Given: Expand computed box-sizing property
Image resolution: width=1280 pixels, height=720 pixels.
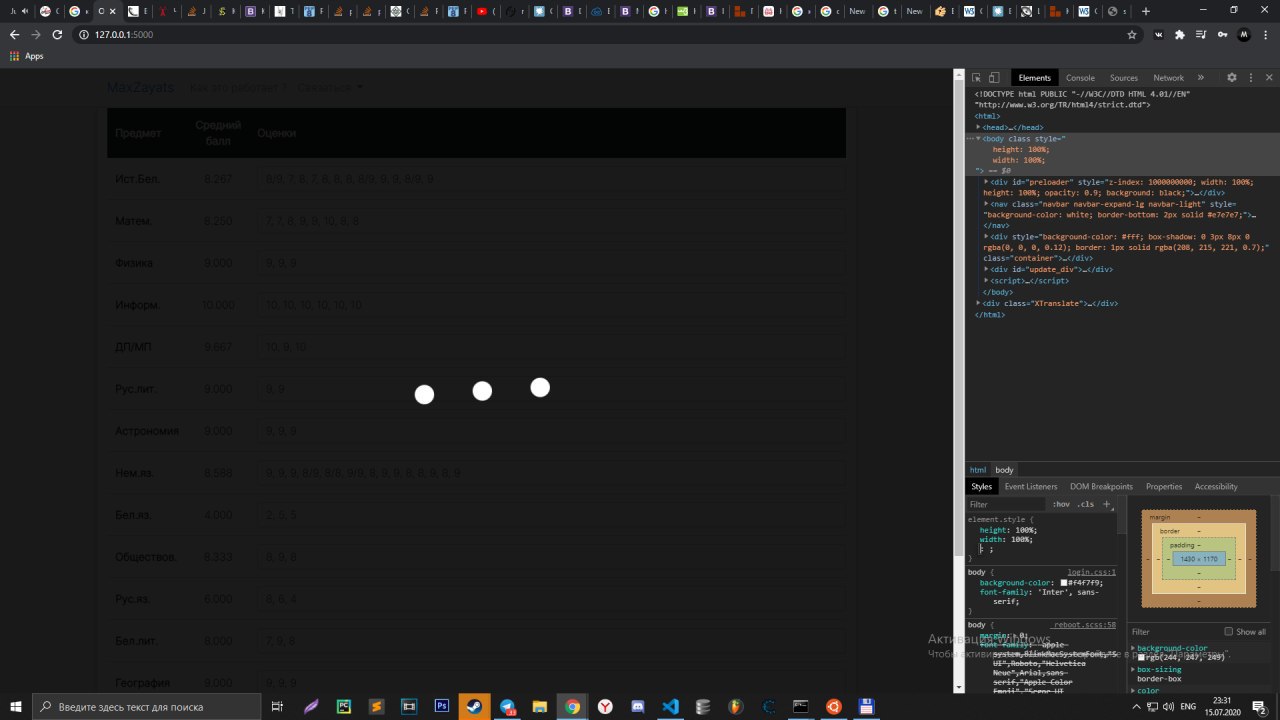Looking at the screenshot, I should click(x=1133, y=669).
